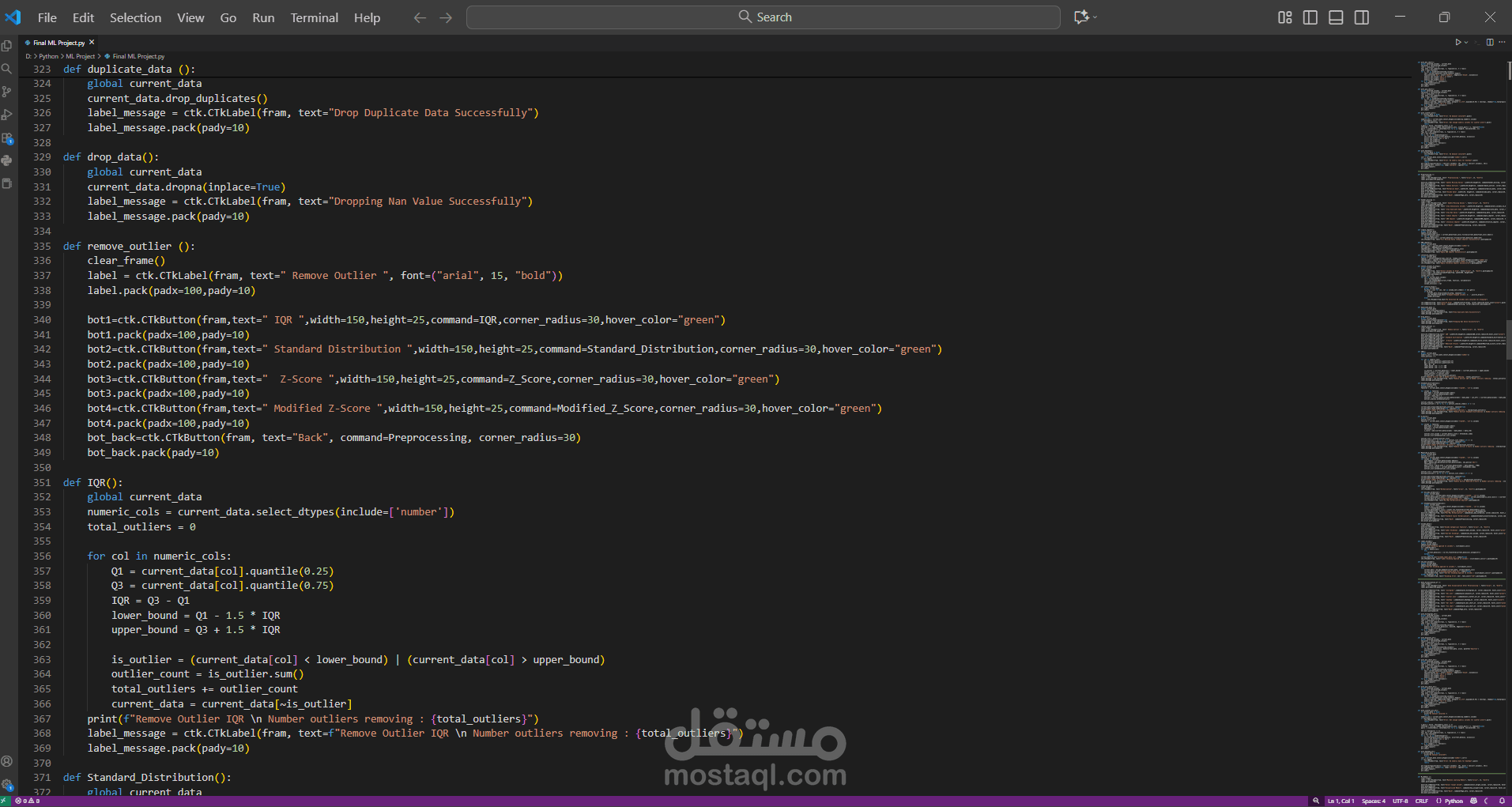Open the Extensions view with update badge
The image size is (1512, 807).
click(7, 138)
